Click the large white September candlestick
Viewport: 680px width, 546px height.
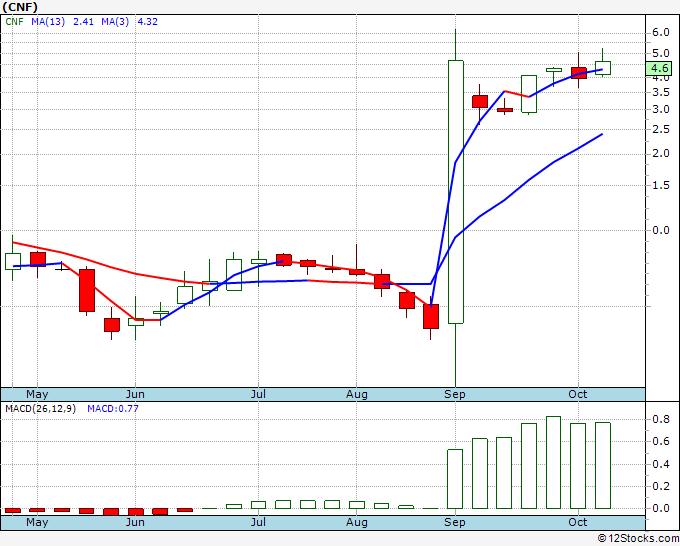coord(455,192)
